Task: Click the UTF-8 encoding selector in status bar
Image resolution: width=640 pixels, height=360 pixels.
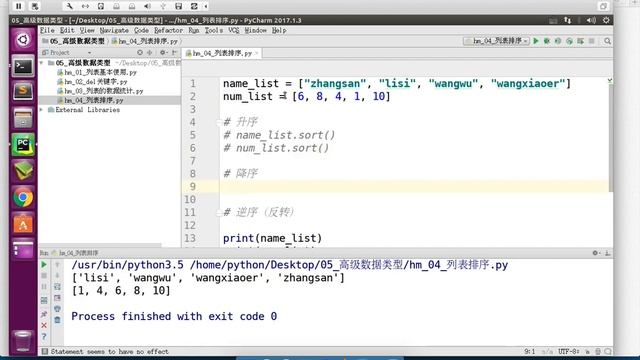Action: [569, 351]
